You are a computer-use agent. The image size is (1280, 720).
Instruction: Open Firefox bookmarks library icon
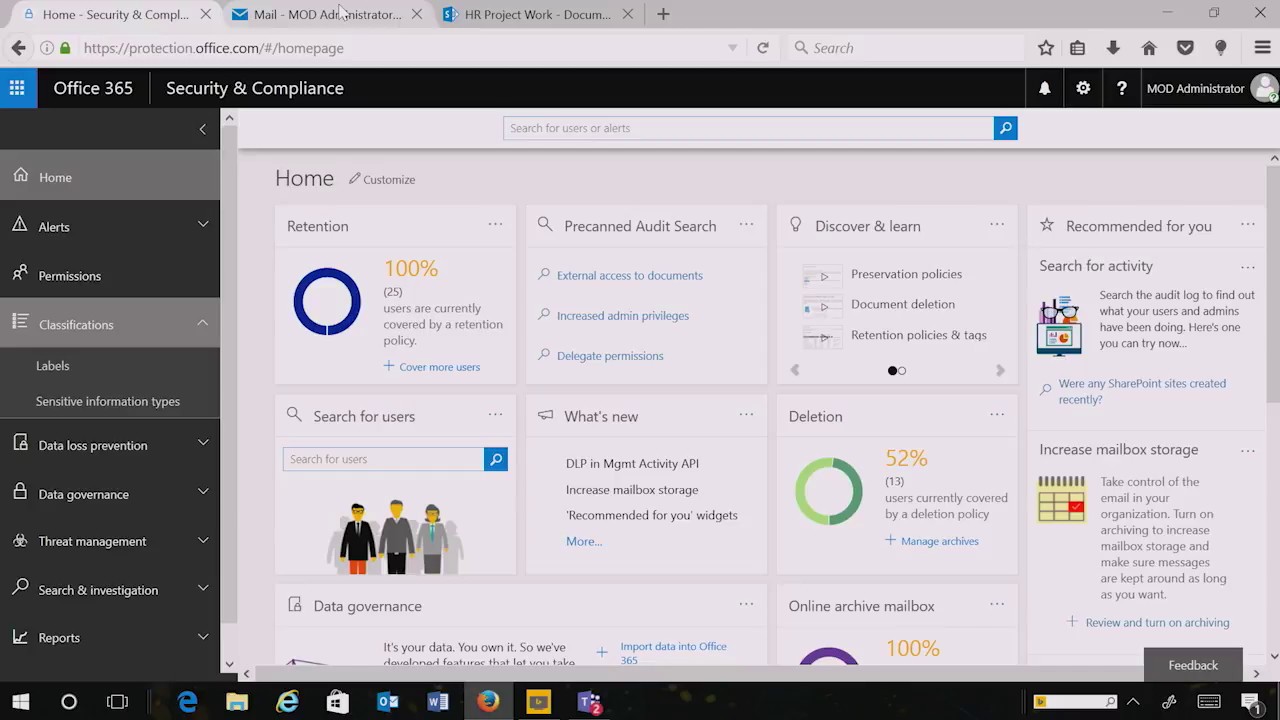click(x=1078, y=48)
